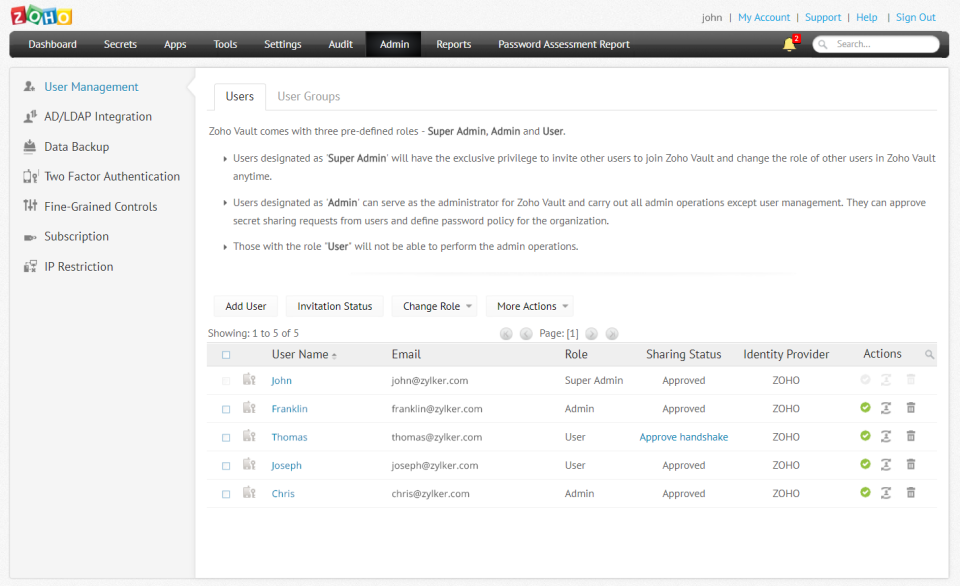Click the Add User button
Image resolution: width=960 pixels, height=586 pixels.
[245, 306]
